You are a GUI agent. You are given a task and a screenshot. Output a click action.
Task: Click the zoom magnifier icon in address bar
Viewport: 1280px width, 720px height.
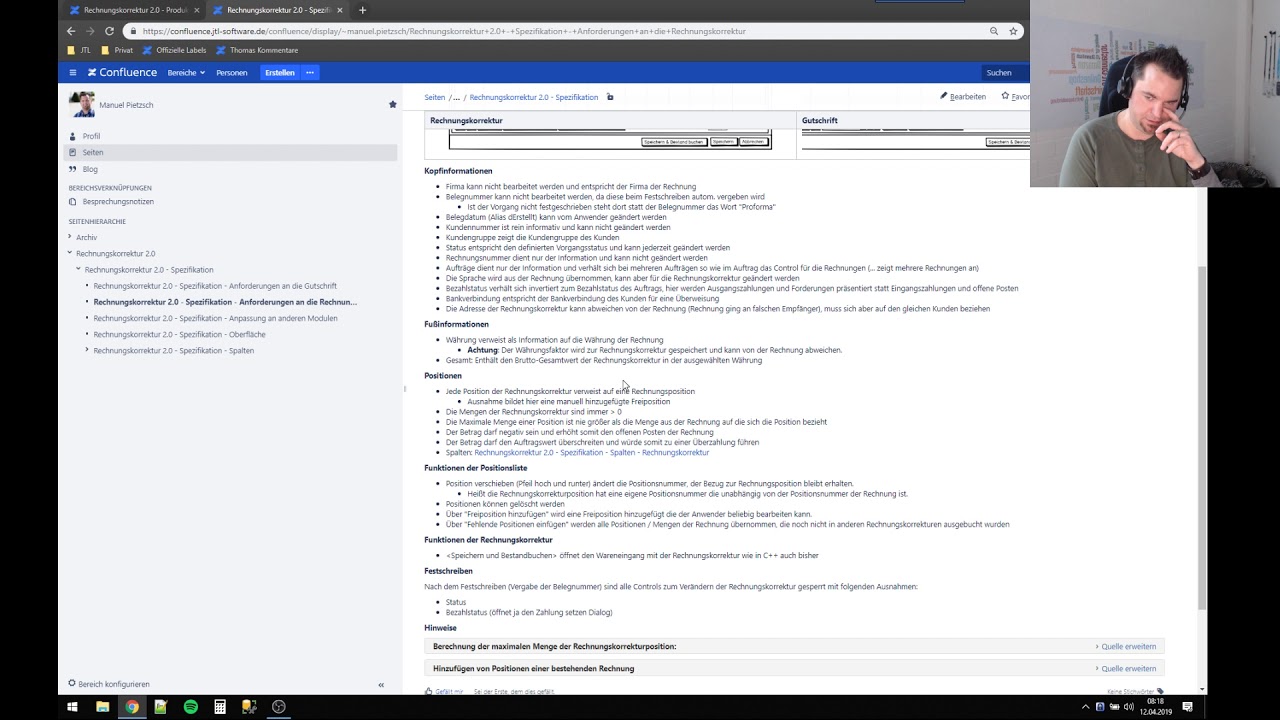(994, 31)
